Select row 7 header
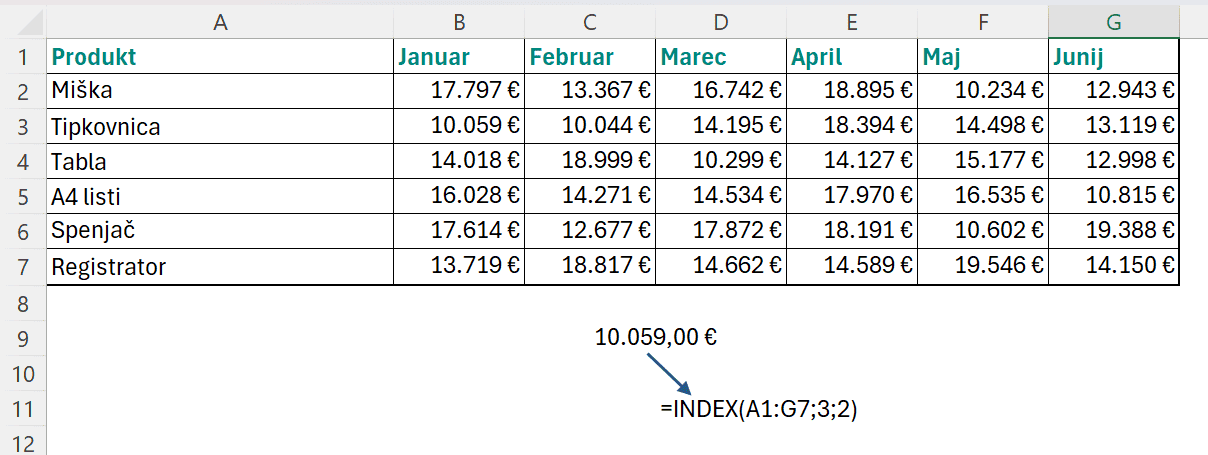Image resolution: width=1208 pixels, height=455 pixels. click(22, 267)
